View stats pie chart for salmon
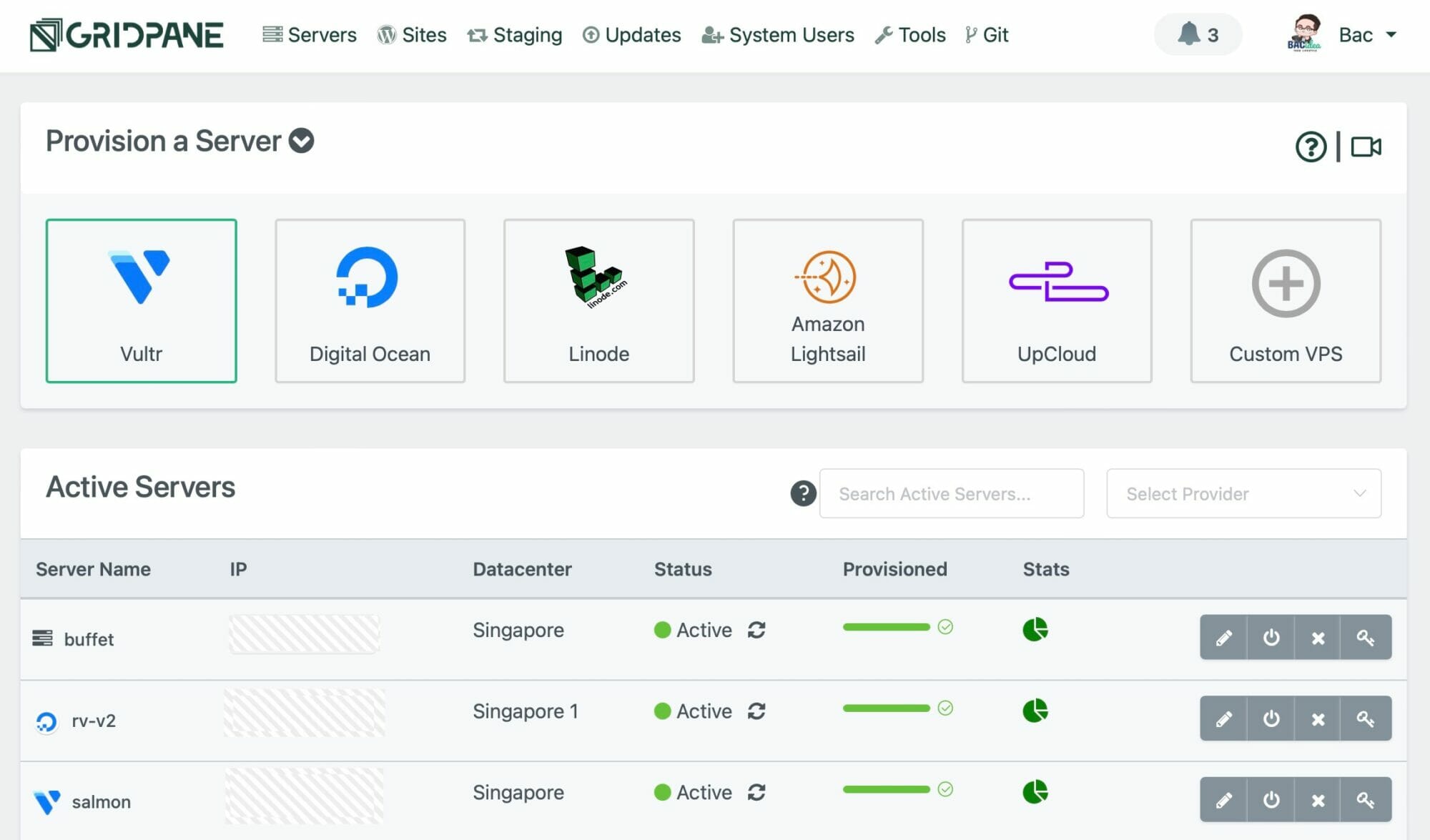 pyautogui.click(x=1035, y=791)
